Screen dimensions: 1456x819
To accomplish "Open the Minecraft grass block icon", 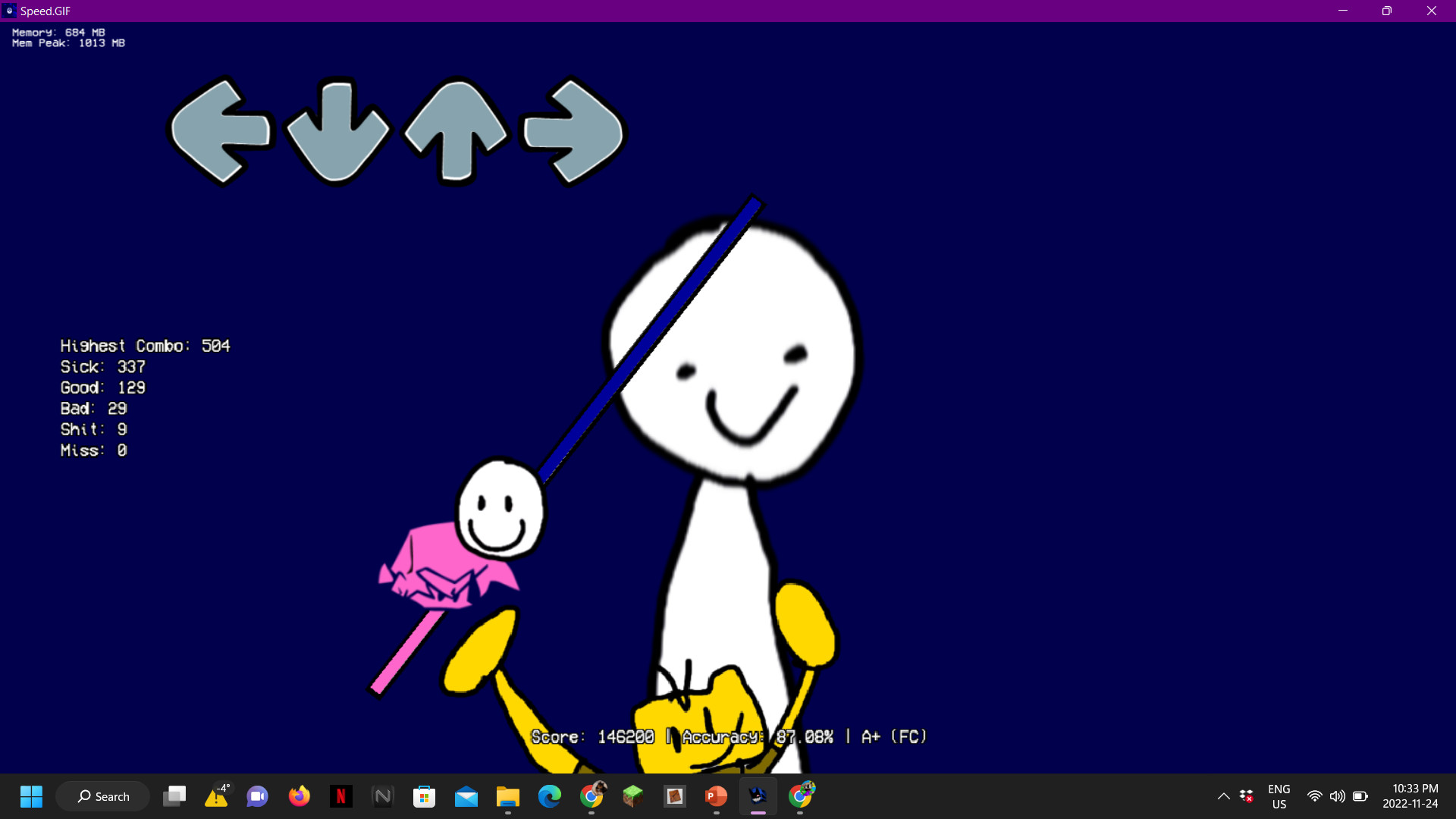I will [633, 796].
